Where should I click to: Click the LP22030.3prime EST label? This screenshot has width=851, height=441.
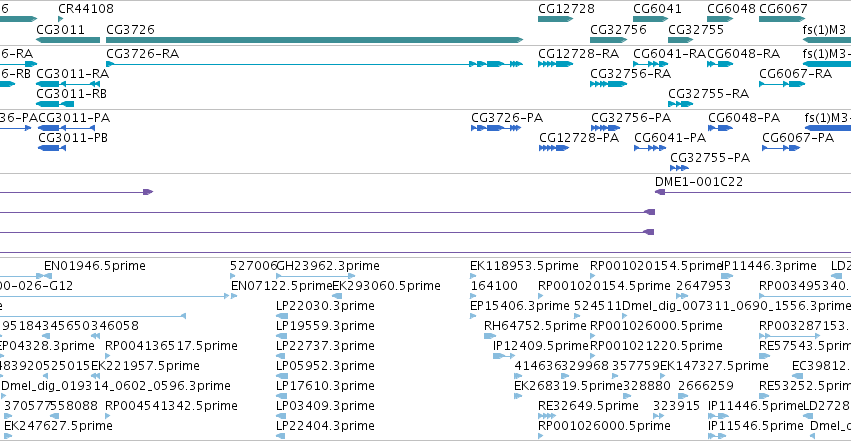coord(325,306)
